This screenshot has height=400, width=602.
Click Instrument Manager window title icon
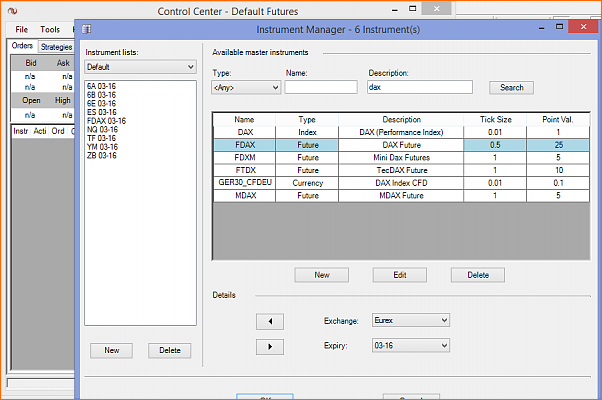(87, 29)
